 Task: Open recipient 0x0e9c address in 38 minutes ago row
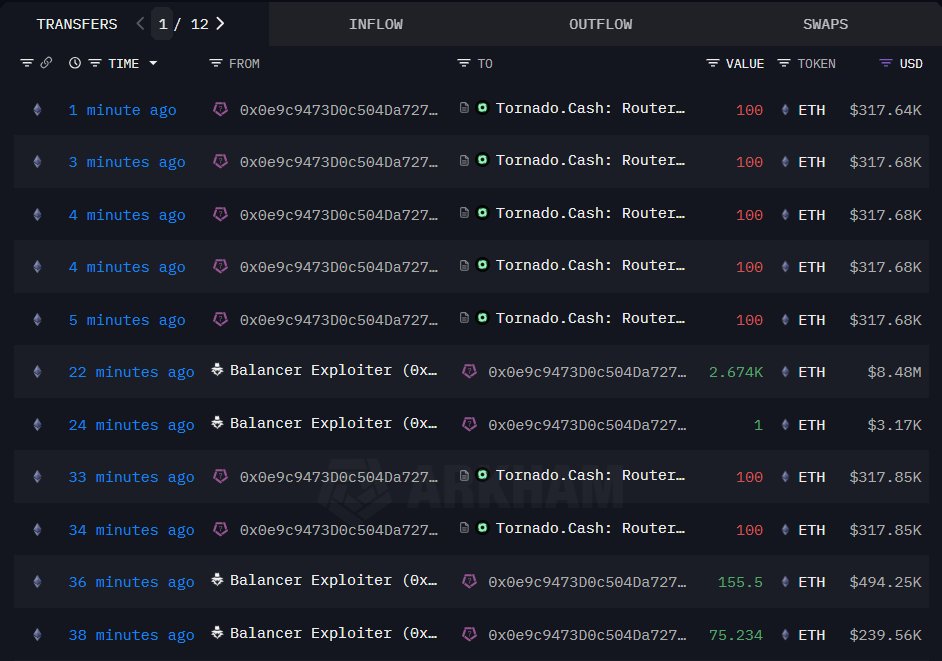point(588,635)
